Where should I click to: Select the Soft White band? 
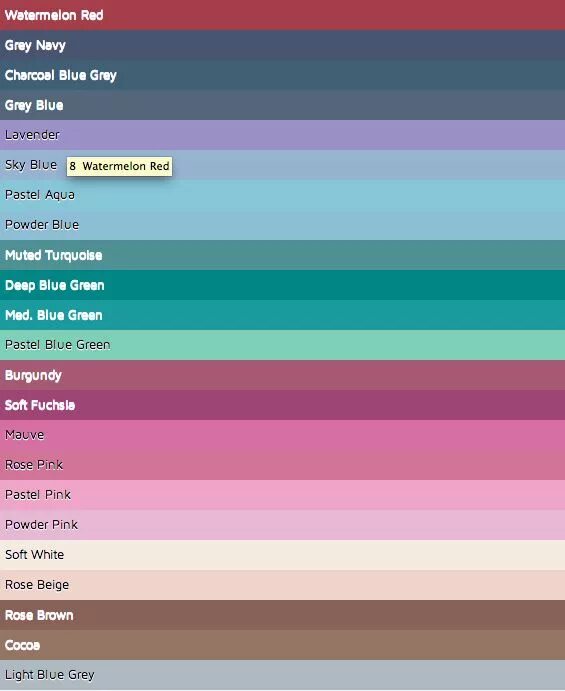282,555
